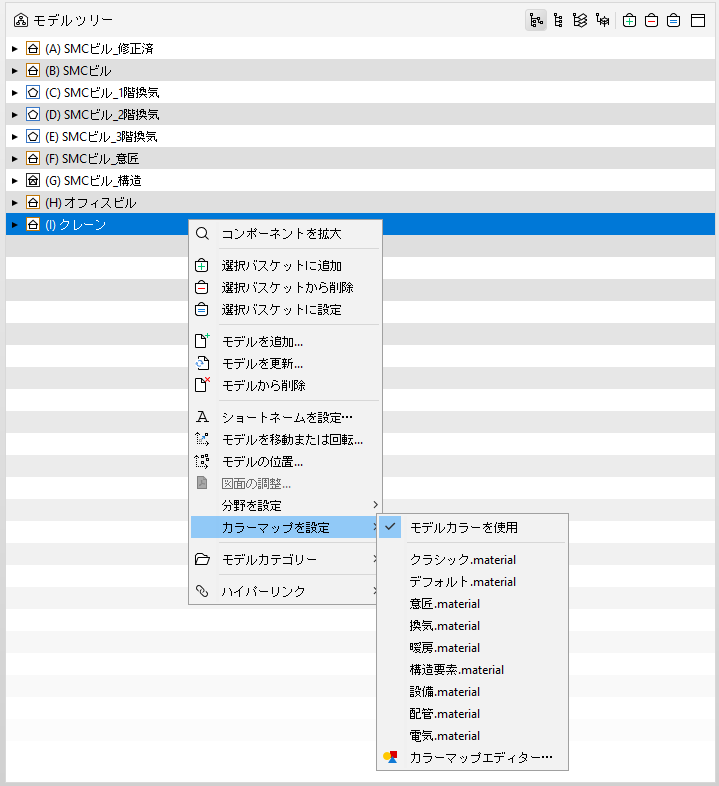
Task: Click the update-model refresh icon in the menu
Action: point(202,363)
